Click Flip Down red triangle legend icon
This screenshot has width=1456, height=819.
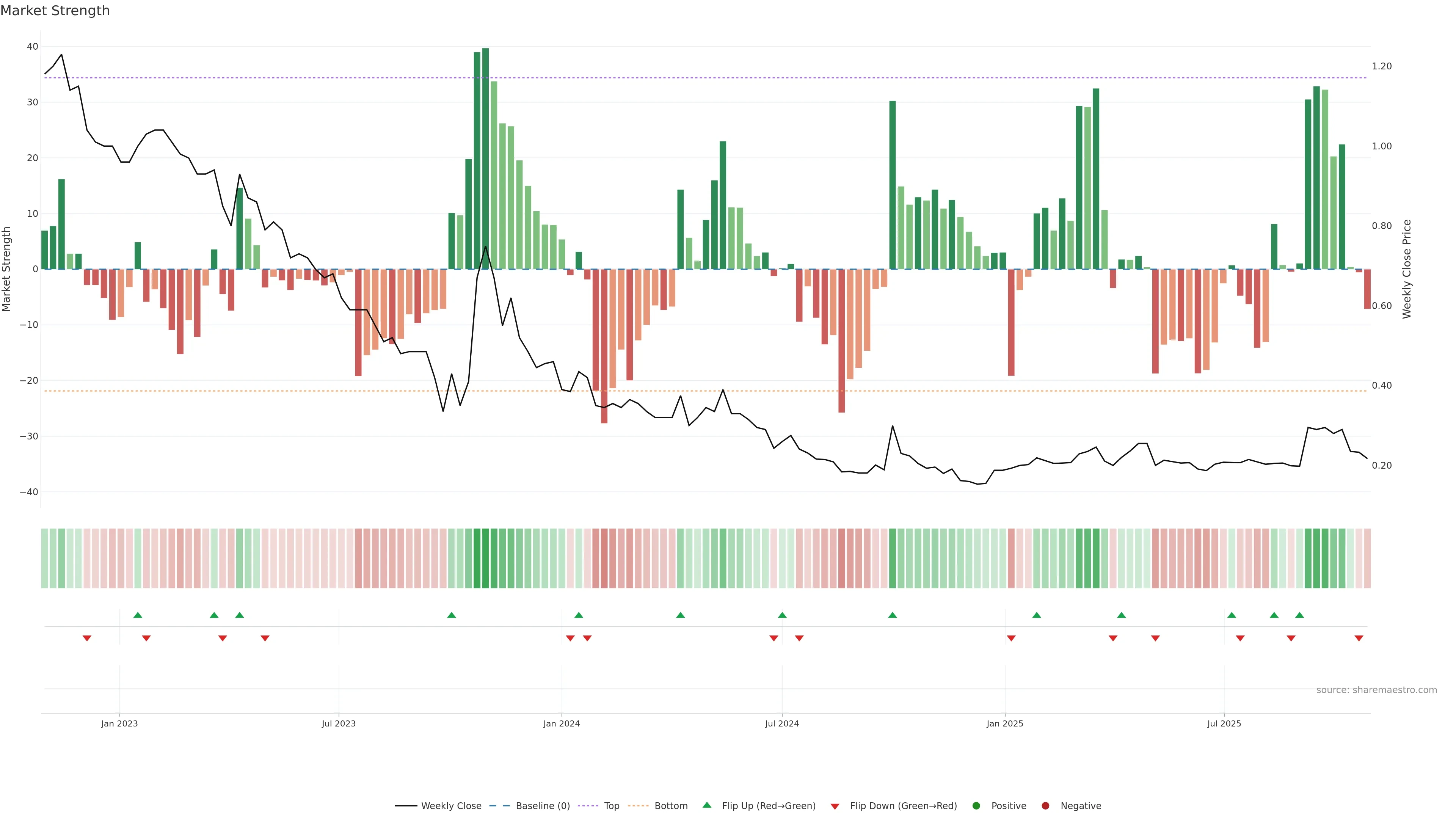pyautogui.click(x=835, y=806)
